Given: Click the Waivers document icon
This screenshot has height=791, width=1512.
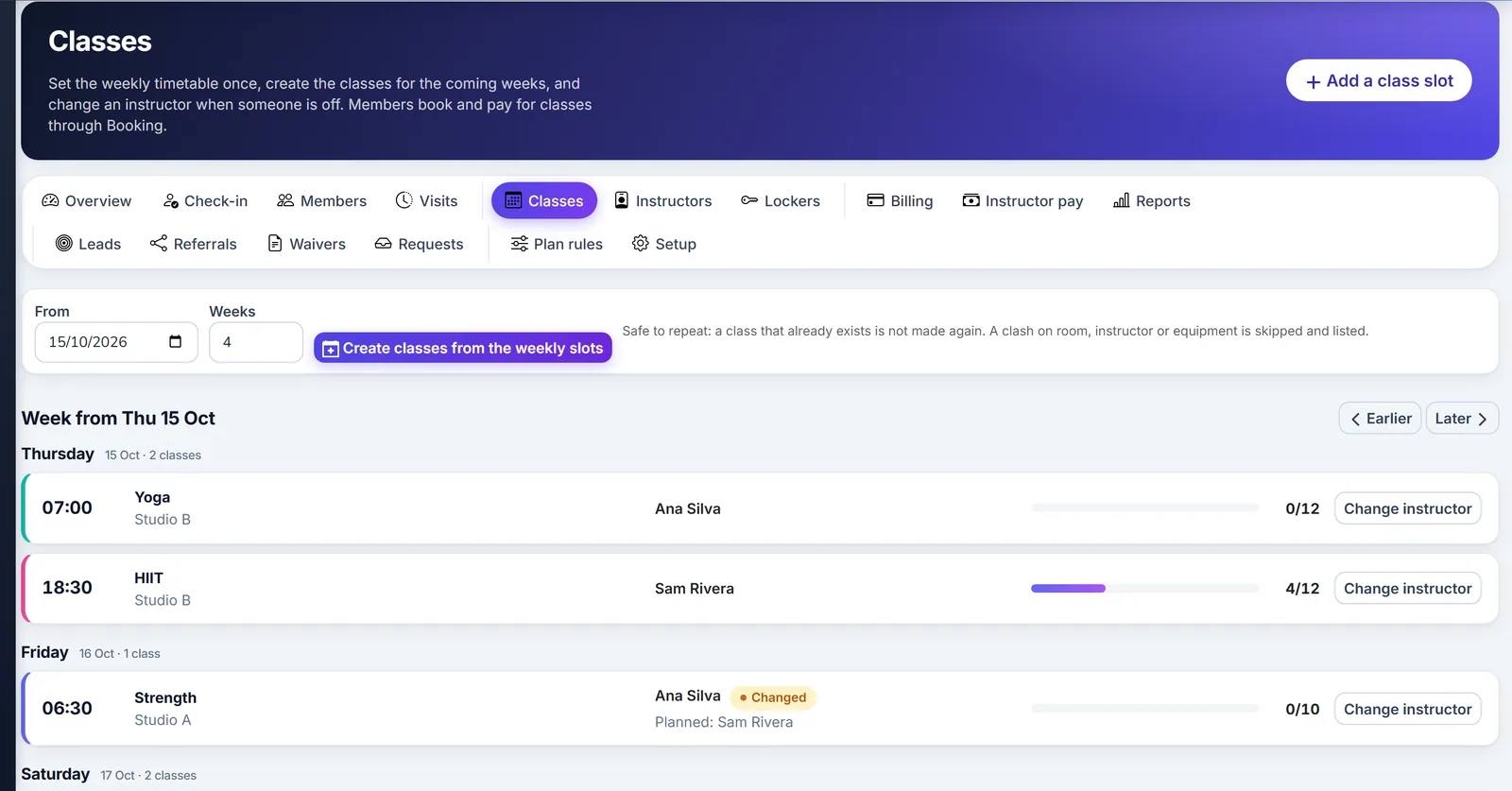Looking at the screenshot, I should coord(275,243).
